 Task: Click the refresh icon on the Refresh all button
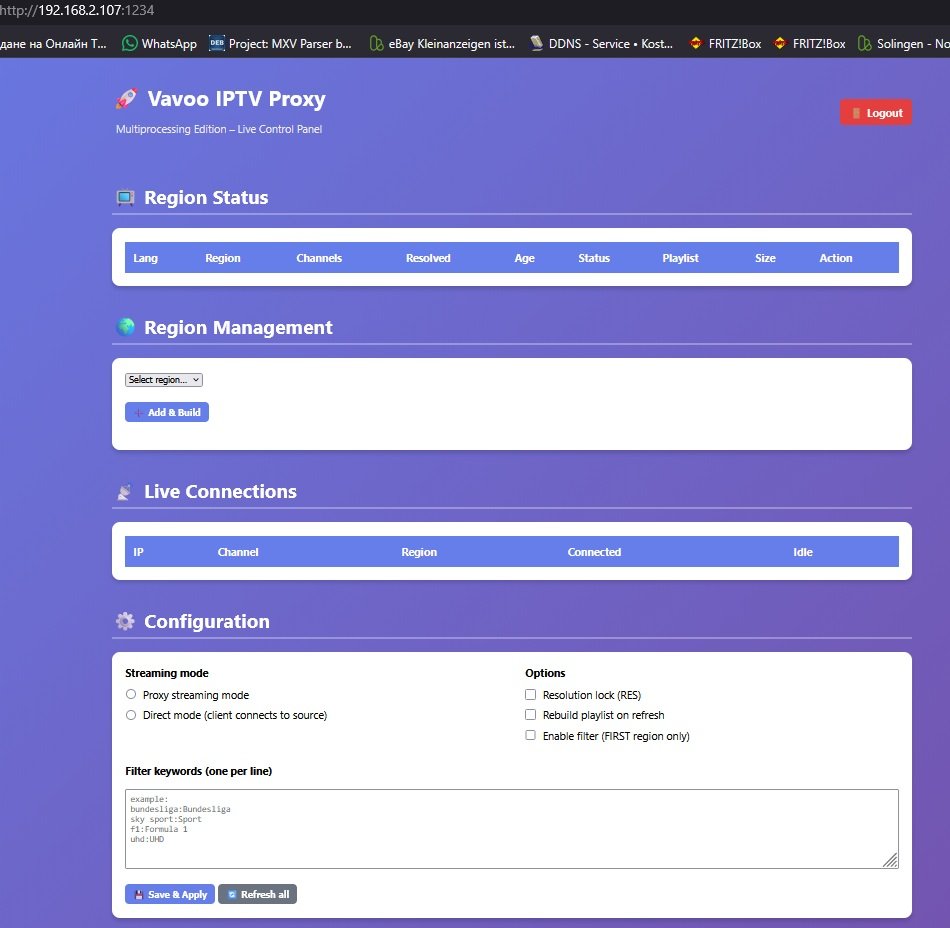tap(231, 895)
